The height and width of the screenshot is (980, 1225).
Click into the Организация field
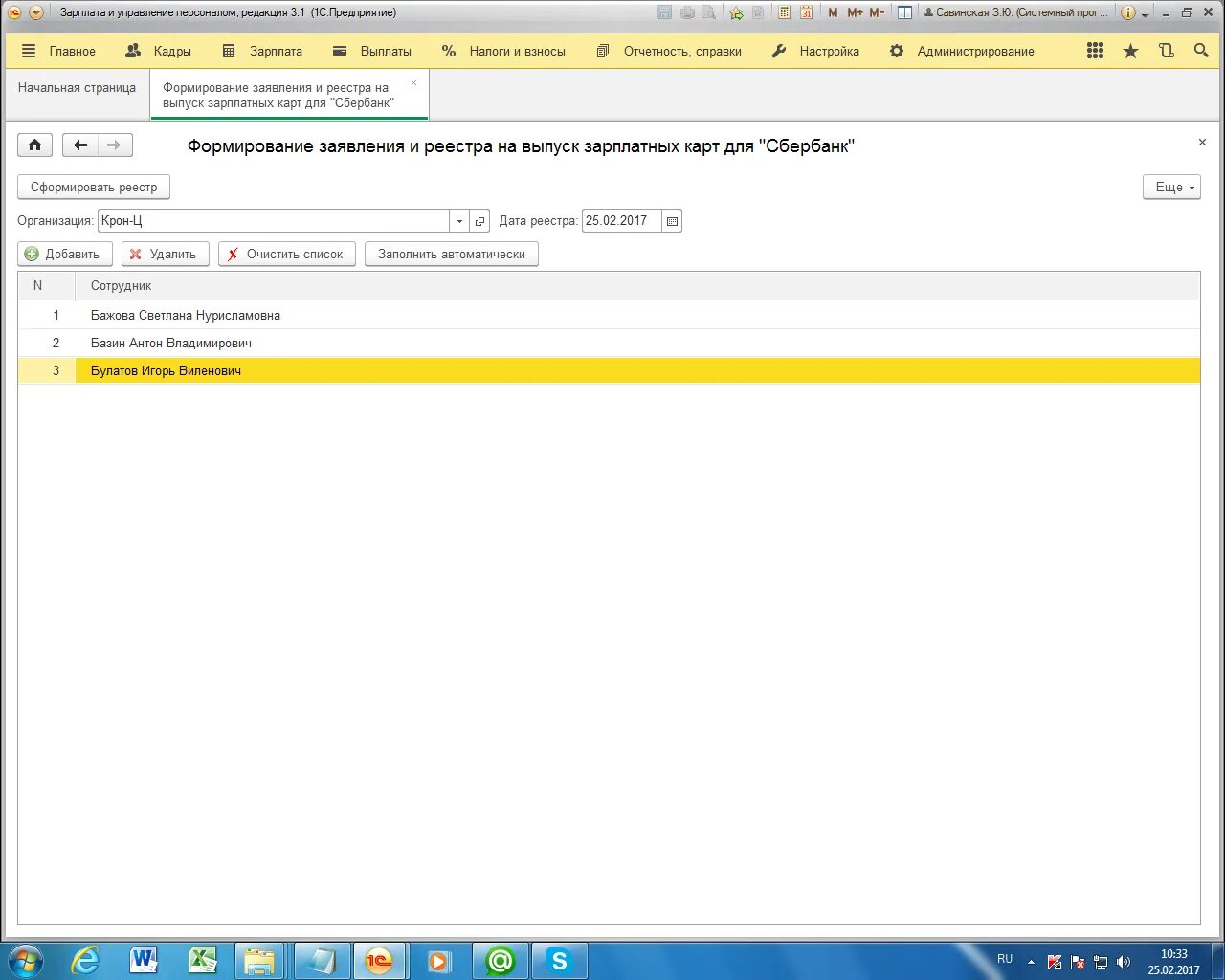(x=273, y=220)
